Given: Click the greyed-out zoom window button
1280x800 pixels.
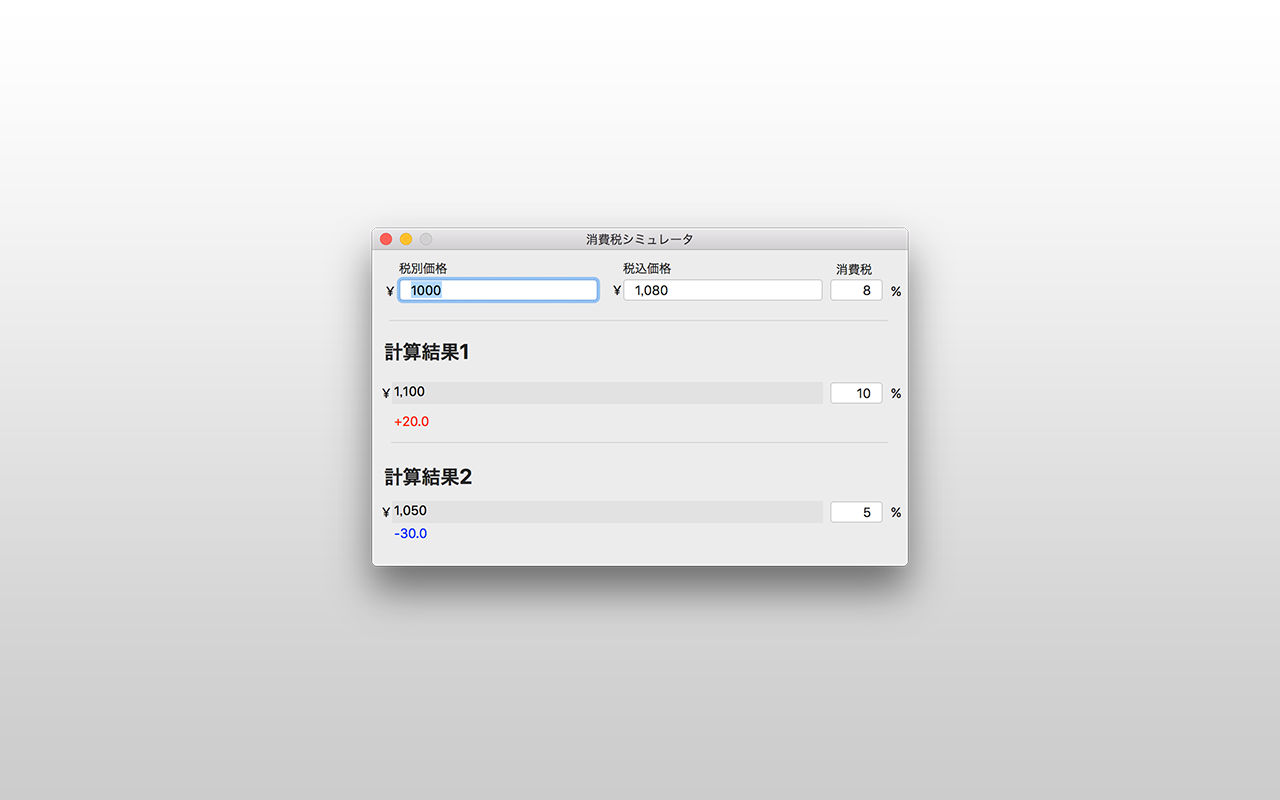Looking at the screenshot, I should click(x=426, y=239).
